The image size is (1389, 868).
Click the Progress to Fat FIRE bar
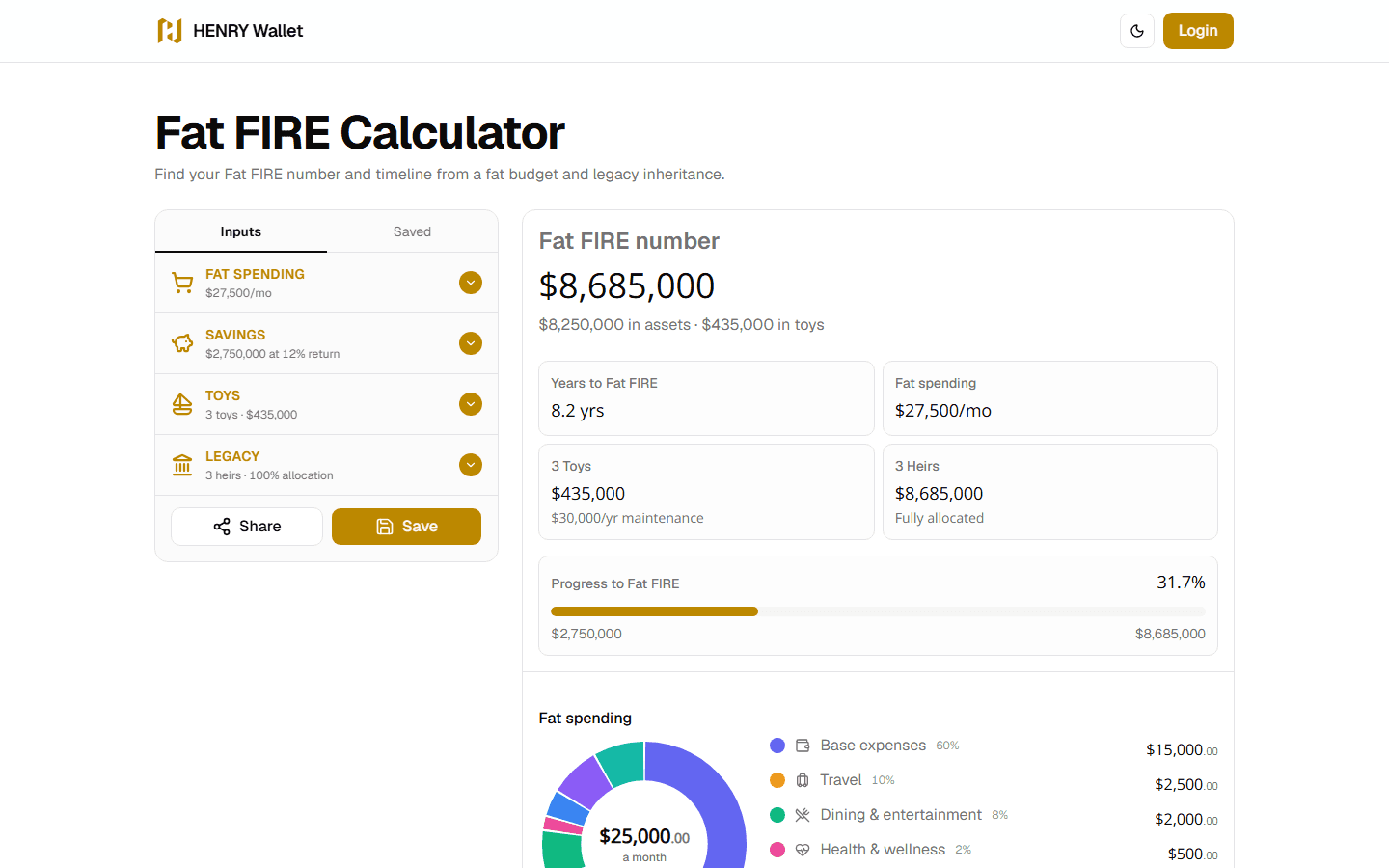coord(878,611)
